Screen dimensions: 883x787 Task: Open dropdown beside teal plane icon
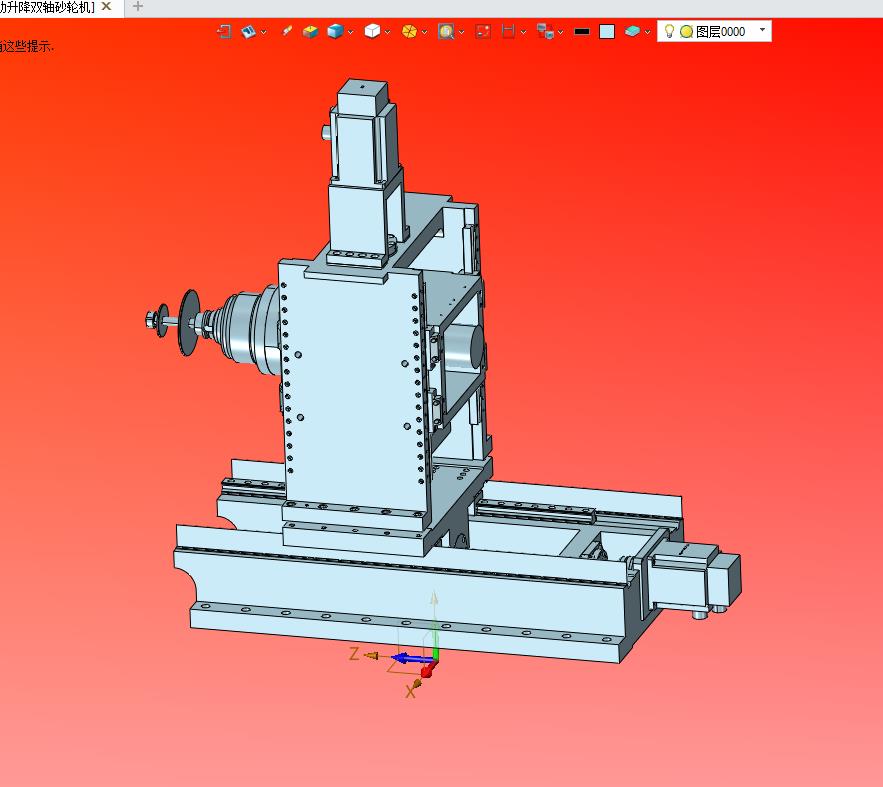(x=647, y=32)
